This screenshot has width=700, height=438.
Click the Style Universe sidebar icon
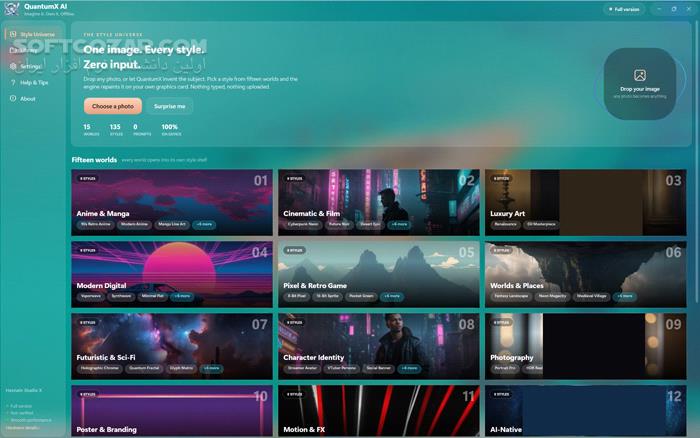point(13,34)
